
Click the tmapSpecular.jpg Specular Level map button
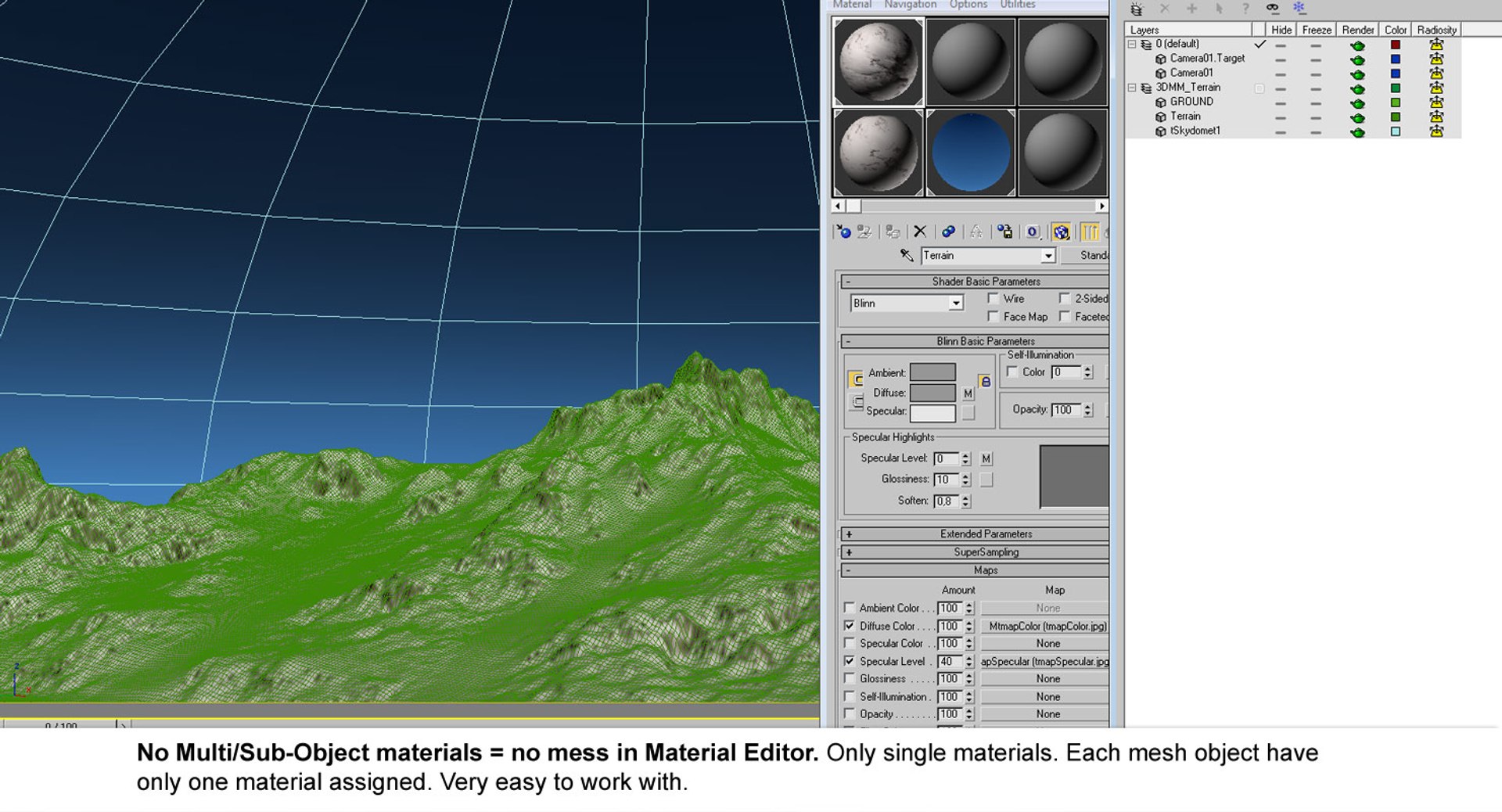coord(1045,661)
